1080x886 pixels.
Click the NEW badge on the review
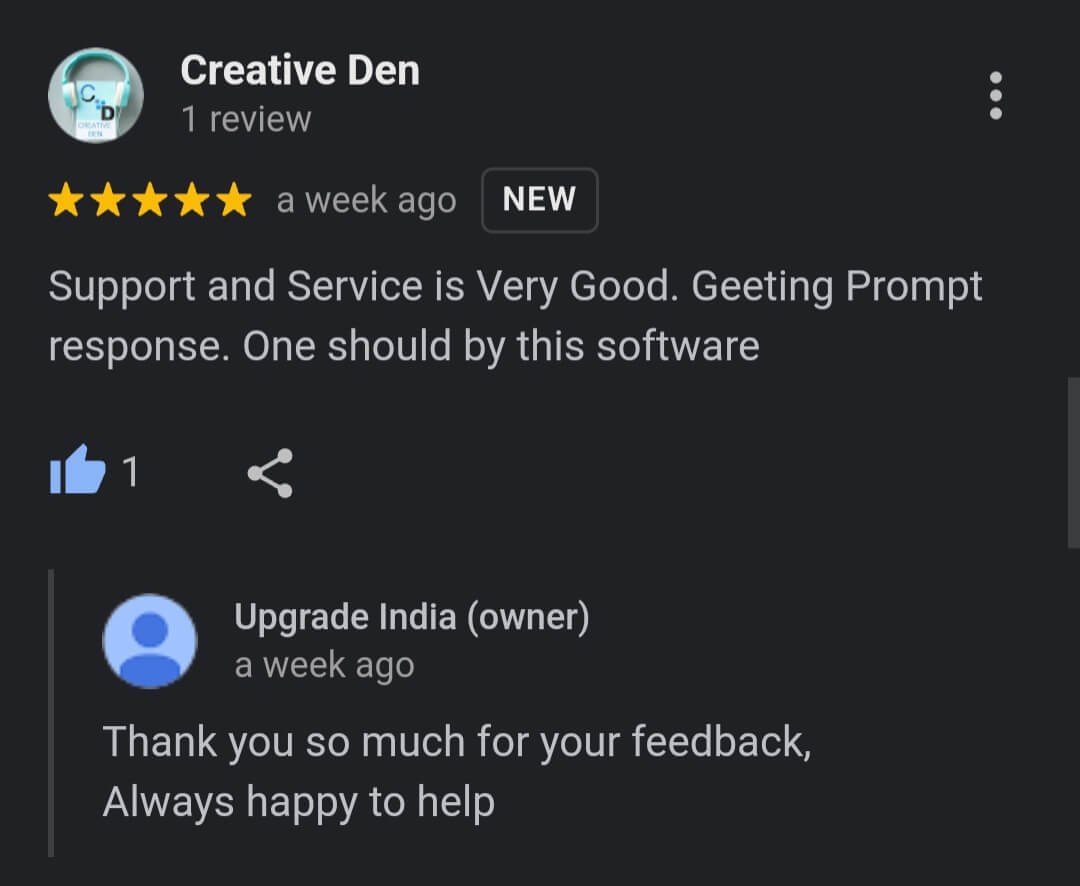(x=539, y=200)
